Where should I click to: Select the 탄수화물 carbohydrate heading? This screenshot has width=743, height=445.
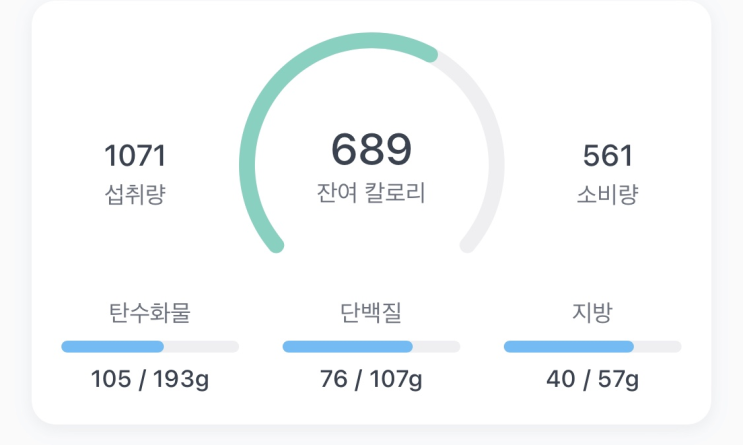coord(150,313)
